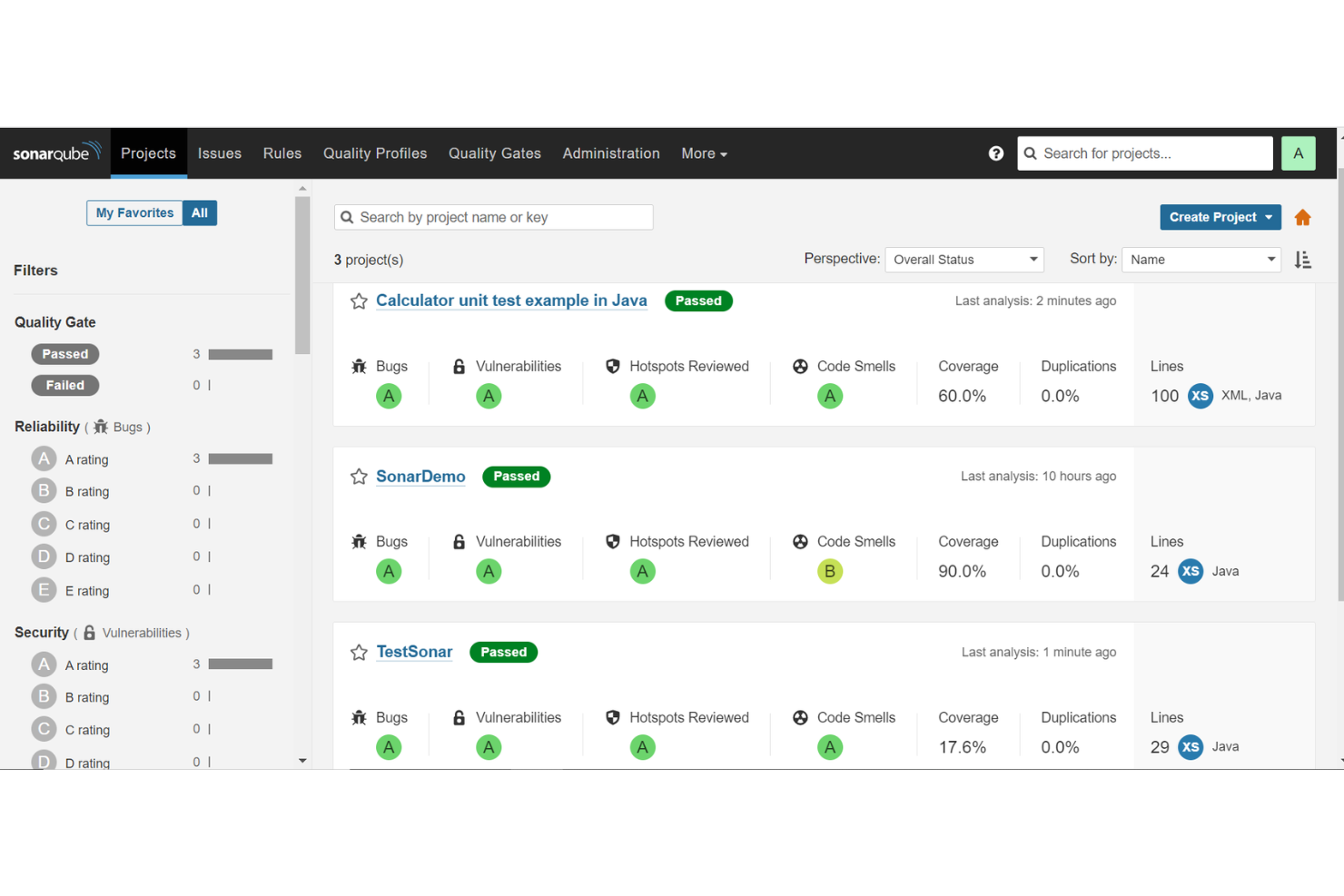
Task: Expand the Create Project dropdown button
Action: (1220, 217)
